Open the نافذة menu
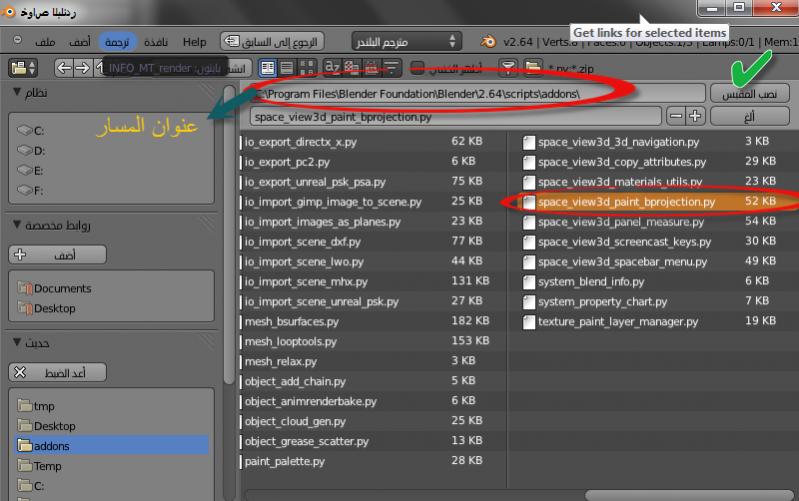 click(x=156, y=42)
